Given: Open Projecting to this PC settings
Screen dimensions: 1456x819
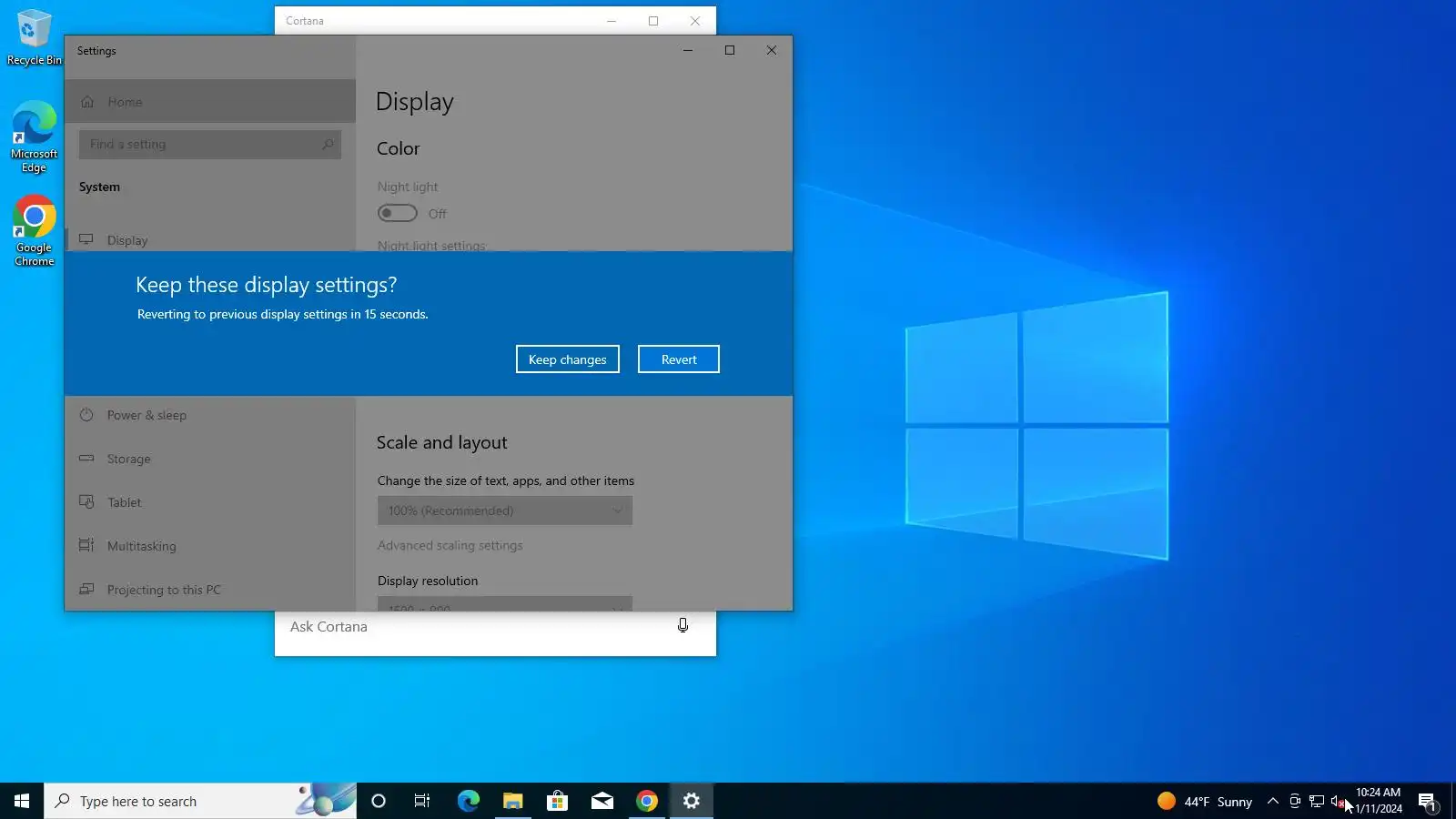Looking at the screenshot, I should (x=210, y=590).
